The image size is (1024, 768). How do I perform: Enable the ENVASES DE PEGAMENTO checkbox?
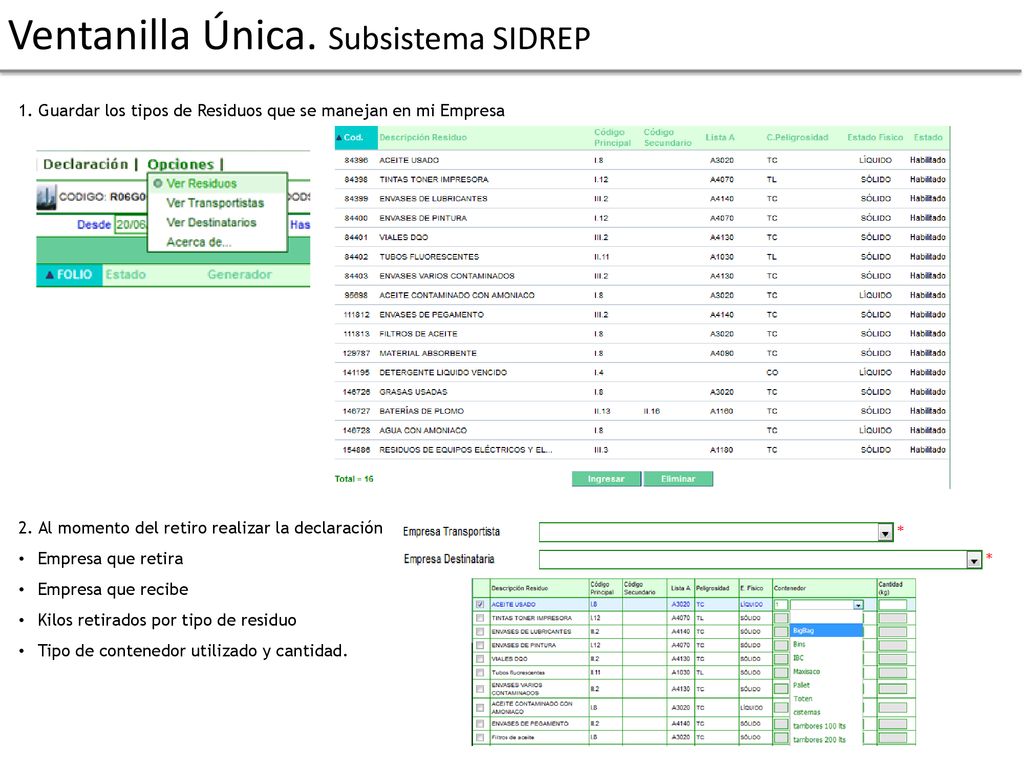click(x=480, y=724)
